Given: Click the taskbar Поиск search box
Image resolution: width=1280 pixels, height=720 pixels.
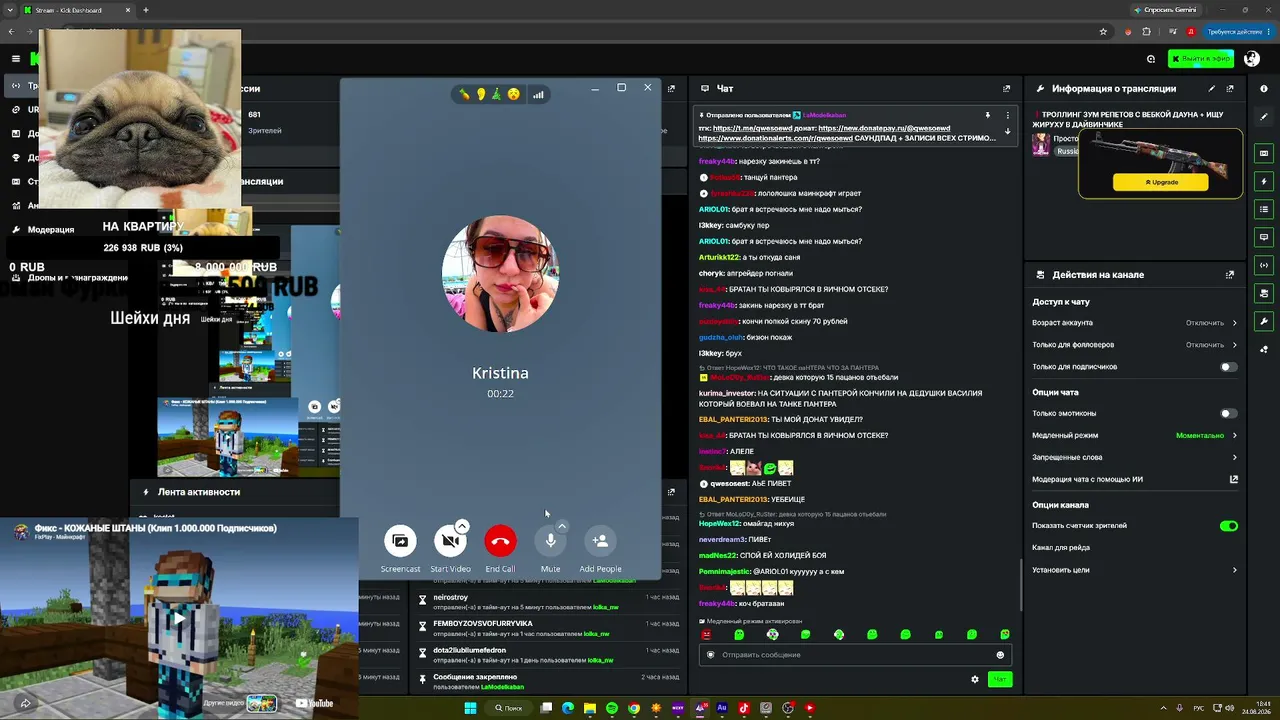Looking at the screenshot, I should pyautogui.click(x=508, y=708).
